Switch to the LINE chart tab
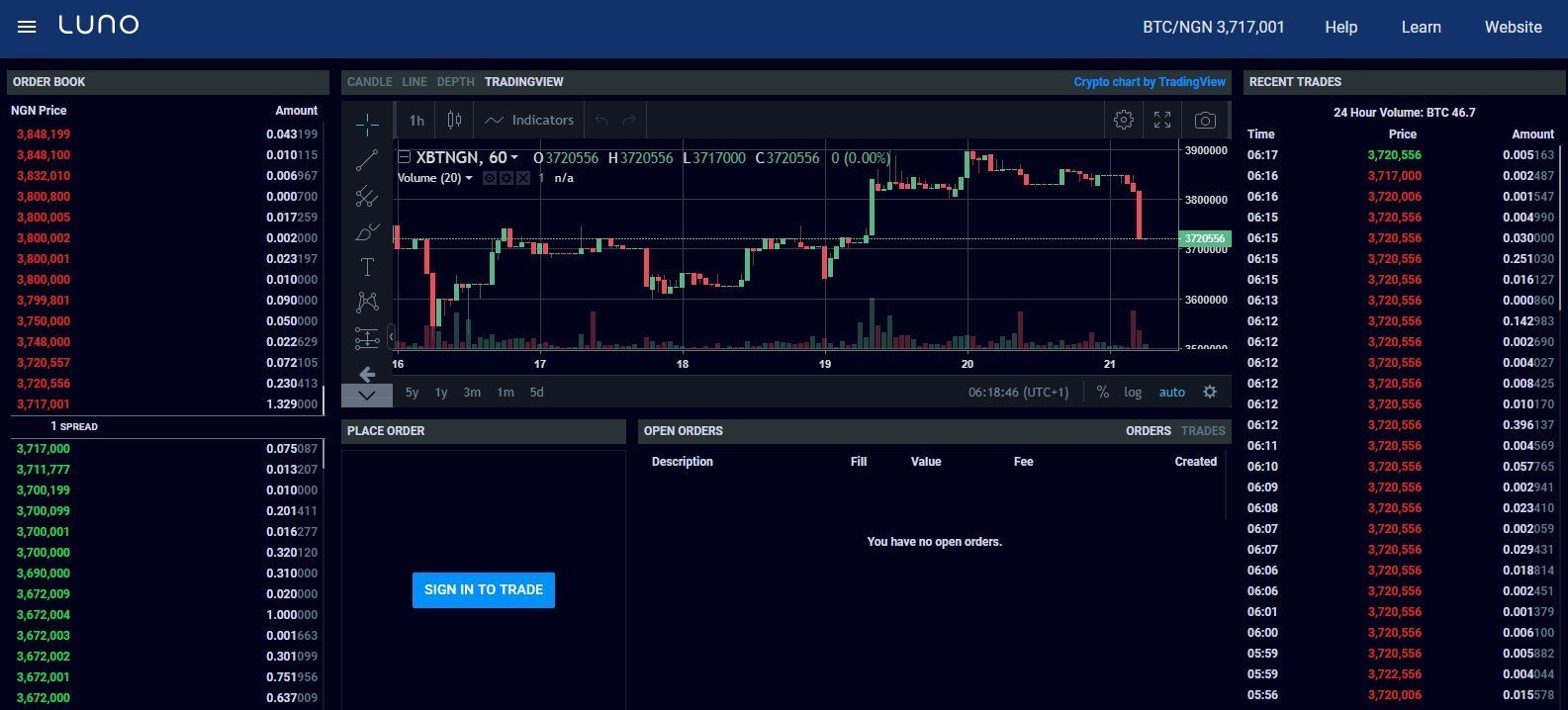The image size is (1568, 710). (x=415, y=82)
